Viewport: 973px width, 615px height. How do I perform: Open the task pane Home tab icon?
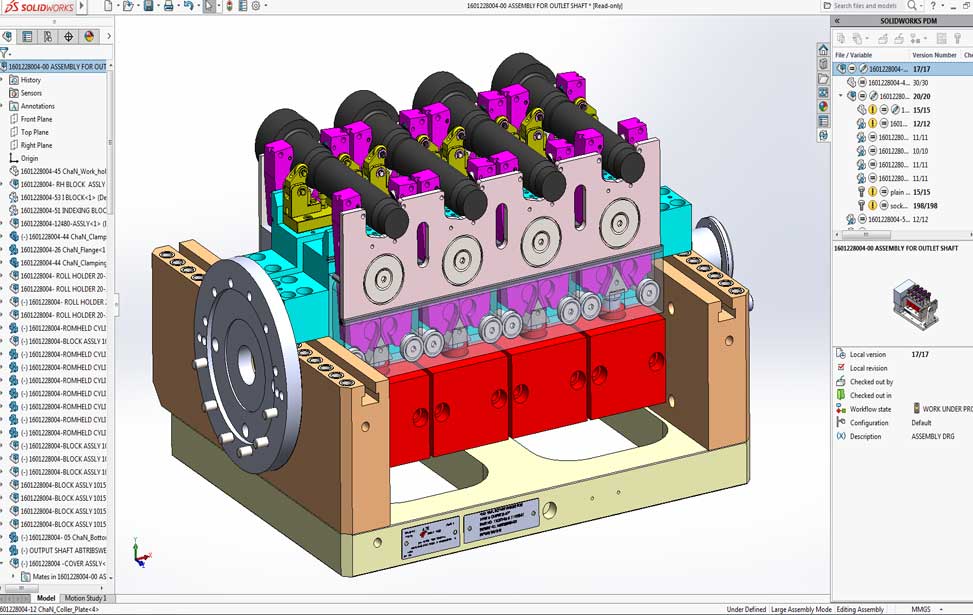click(x=823, y=50)
